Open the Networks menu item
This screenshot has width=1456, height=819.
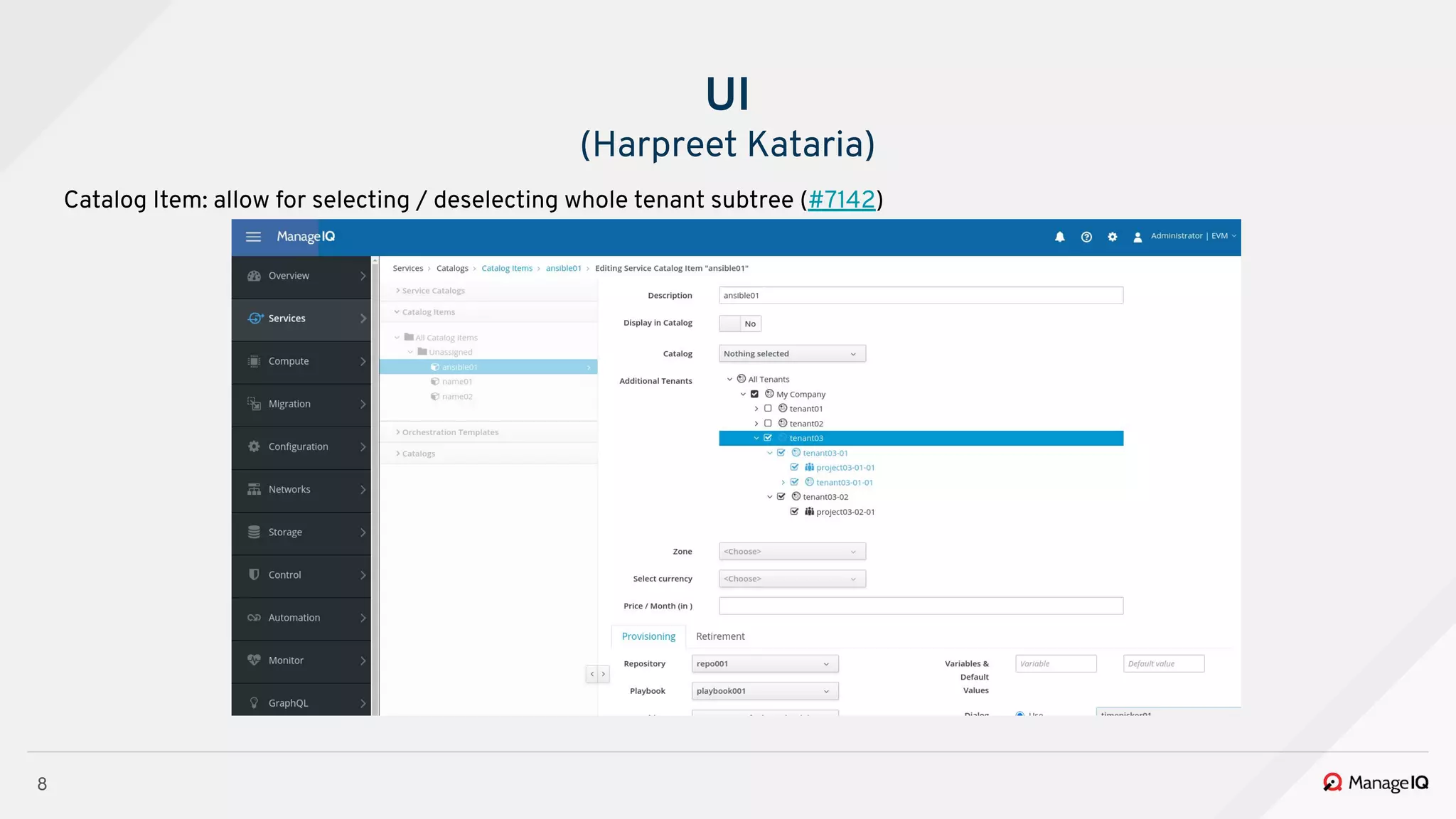point(301,489)
